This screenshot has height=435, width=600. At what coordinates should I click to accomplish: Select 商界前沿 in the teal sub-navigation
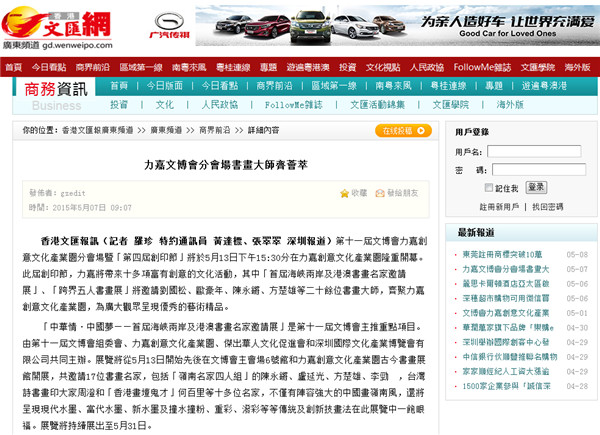274,86
